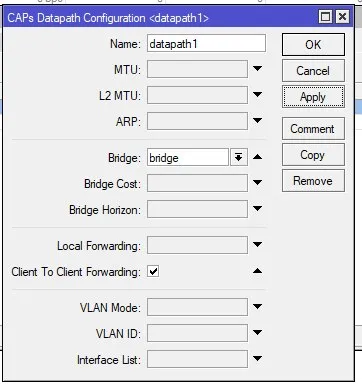
Task: Collapse the Bridge field with up arrow
Action: point(257,157)
